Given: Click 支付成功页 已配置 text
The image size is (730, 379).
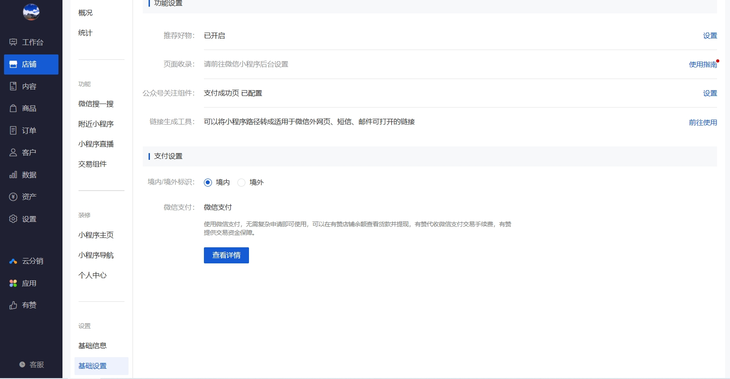Looking at the screenshot, I should click(x=233, y=93).
